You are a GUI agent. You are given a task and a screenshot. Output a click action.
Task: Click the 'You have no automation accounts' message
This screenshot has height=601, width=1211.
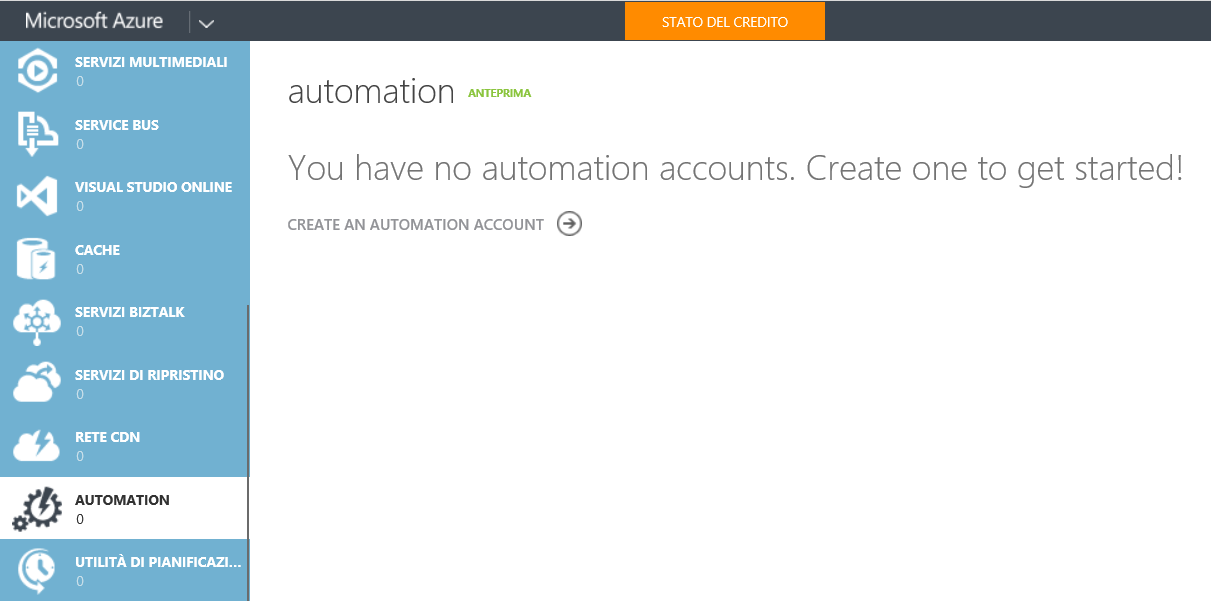click(736, 168)
